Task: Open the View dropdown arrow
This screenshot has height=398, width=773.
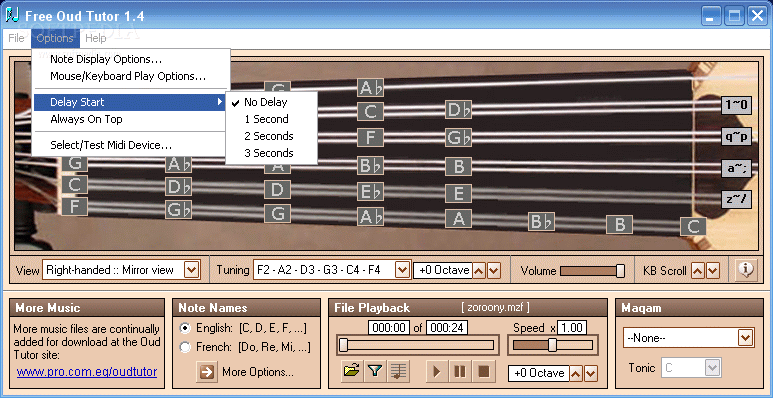Action: coord(191,270)
